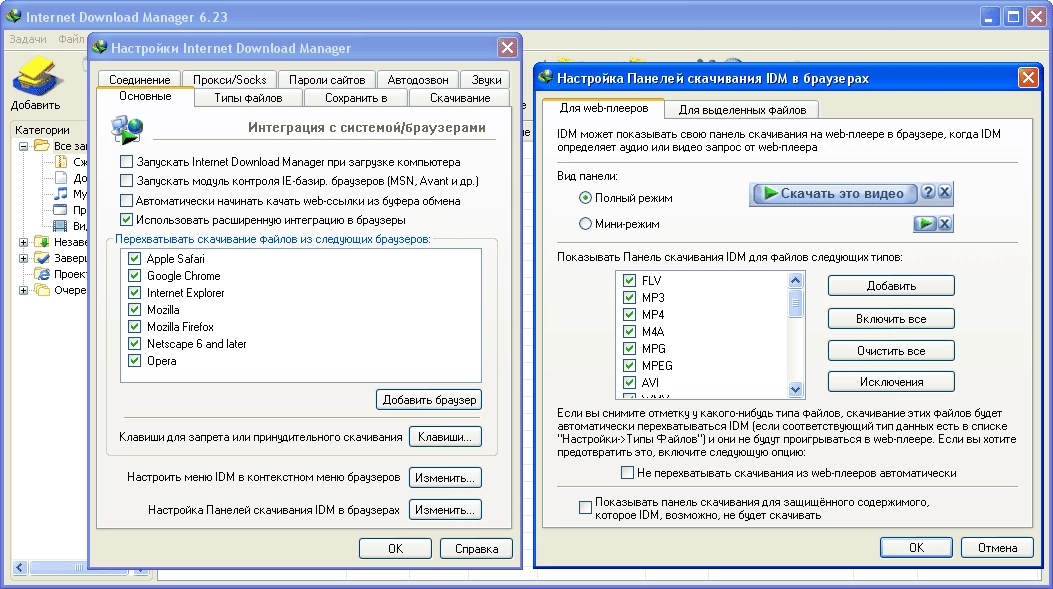
Task: Click the green arrow Незавершённые folder icon
Action: (x=42, y=242)
